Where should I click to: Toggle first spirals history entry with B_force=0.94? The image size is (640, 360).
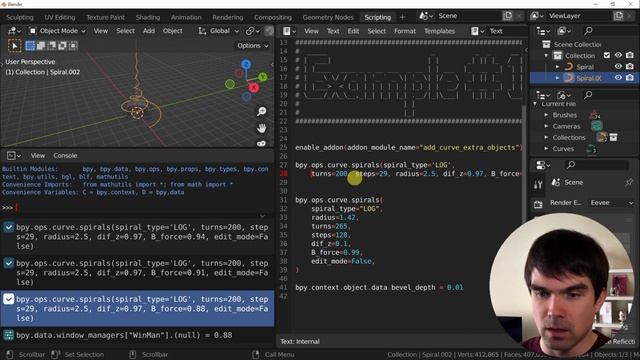(9, 227)
